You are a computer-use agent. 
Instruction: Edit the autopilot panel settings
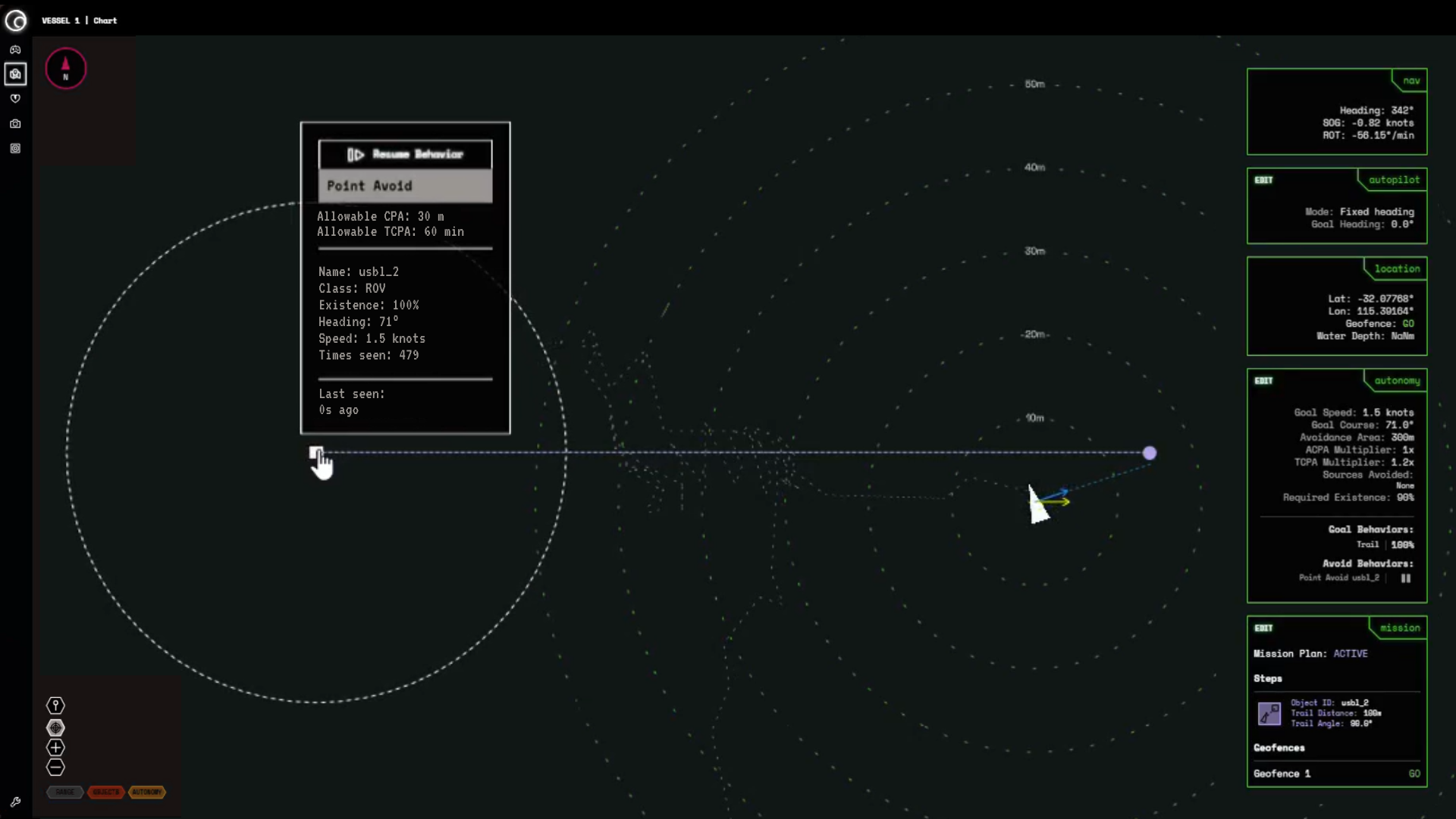click(1263, 180)
